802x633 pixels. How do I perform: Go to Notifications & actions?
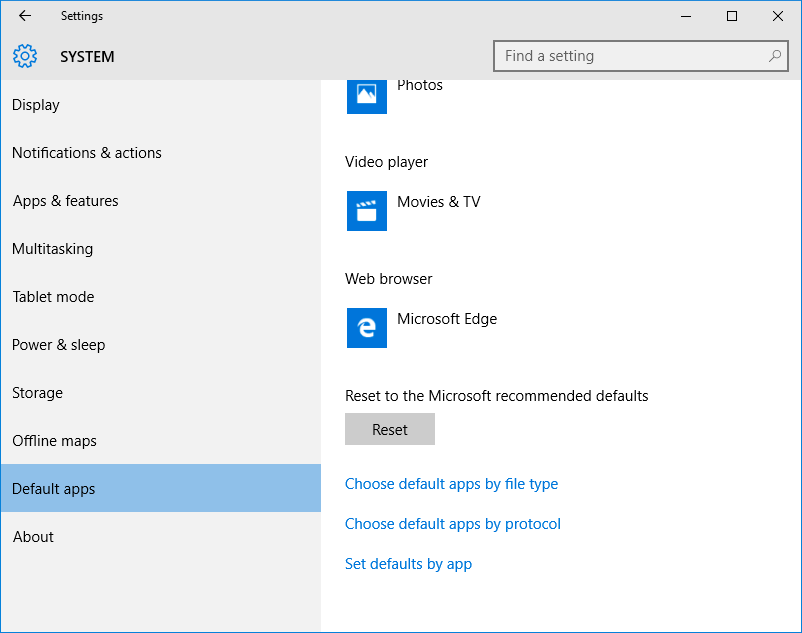(161, 153)
